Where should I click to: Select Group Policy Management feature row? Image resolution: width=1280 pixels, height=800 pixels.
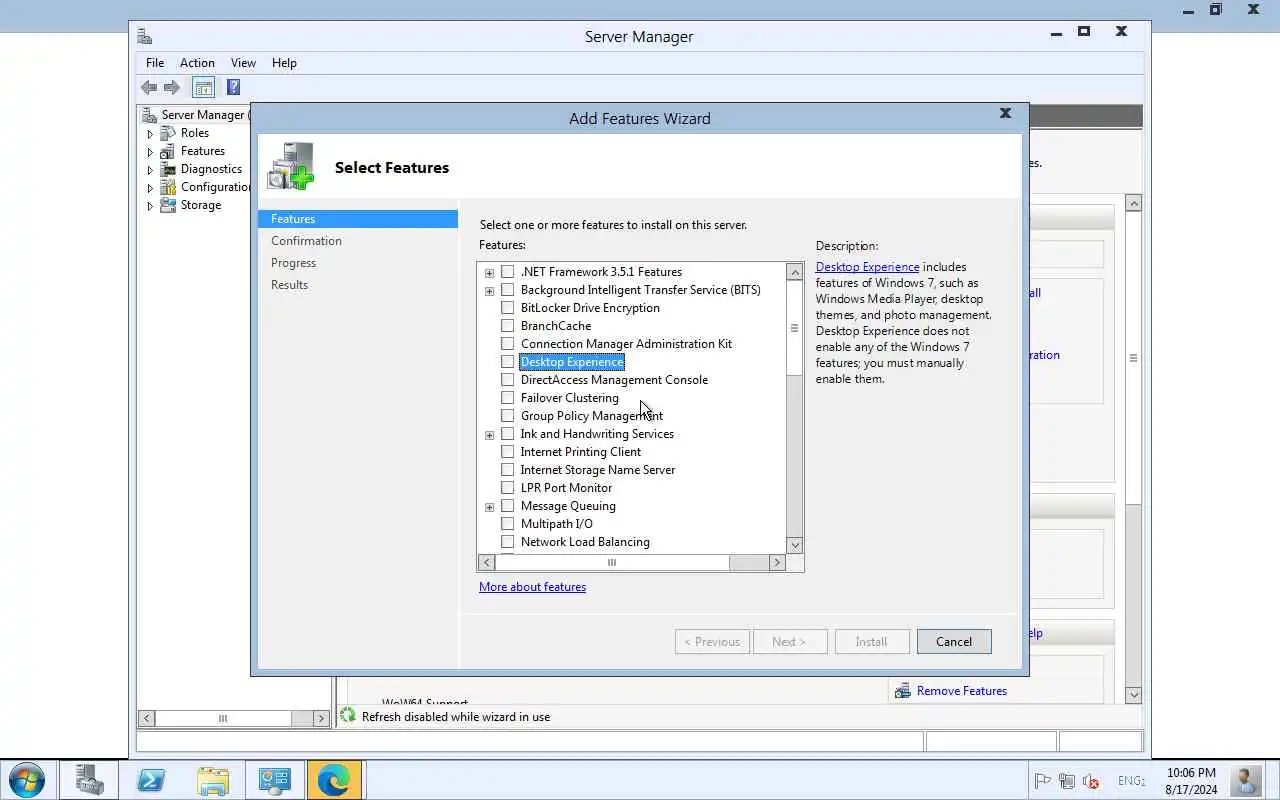point(591,416)
